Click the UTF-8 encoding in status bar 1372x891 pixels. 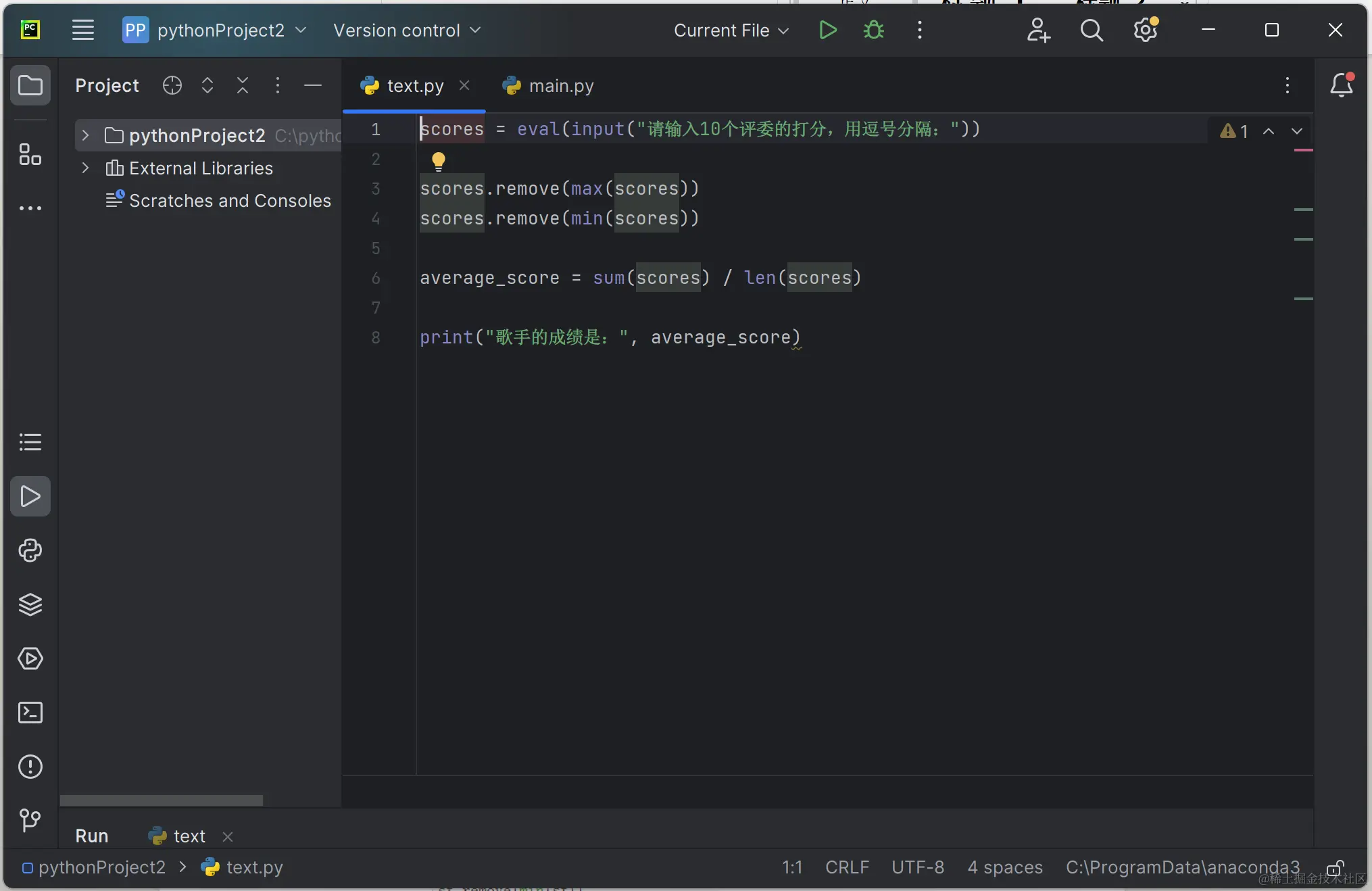[917, 867]
